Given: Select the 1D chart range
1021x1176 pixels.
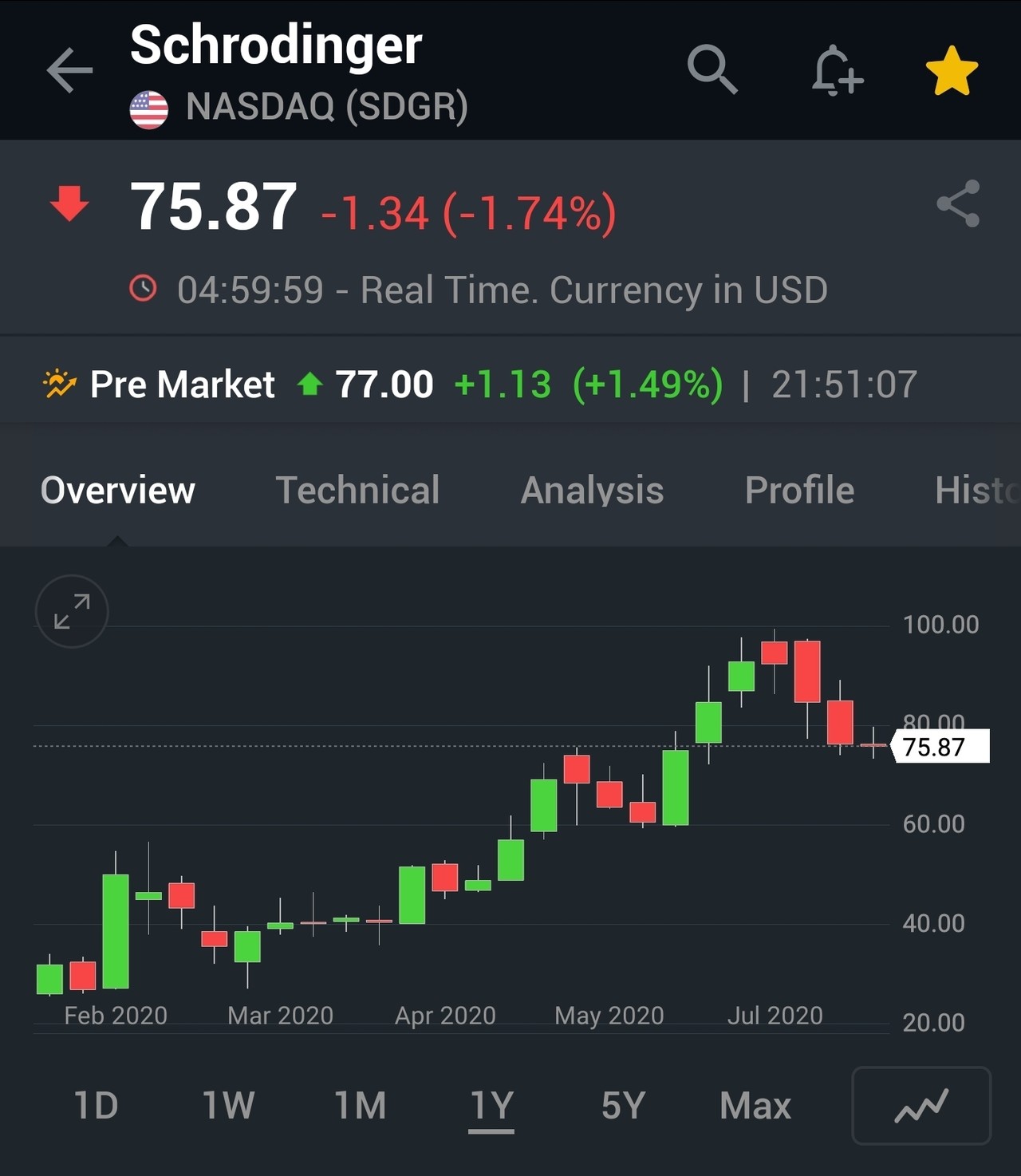Looking at the screenshot, I should point(96,1106).
